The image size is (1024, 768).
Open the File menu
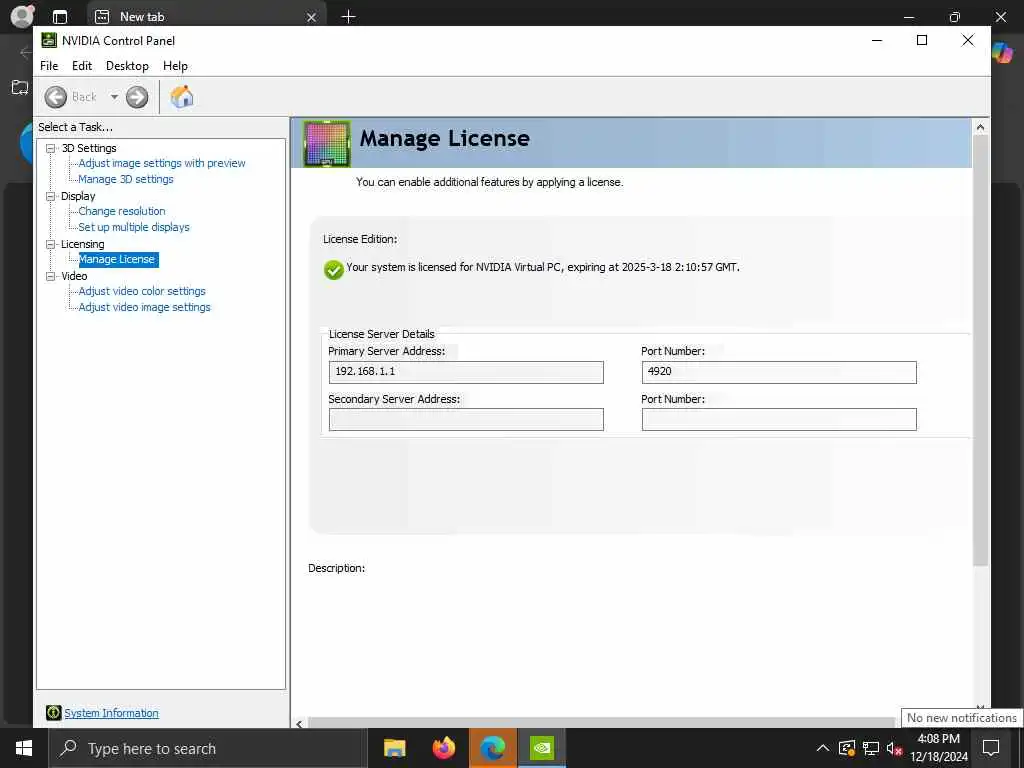tap(49, 66)
